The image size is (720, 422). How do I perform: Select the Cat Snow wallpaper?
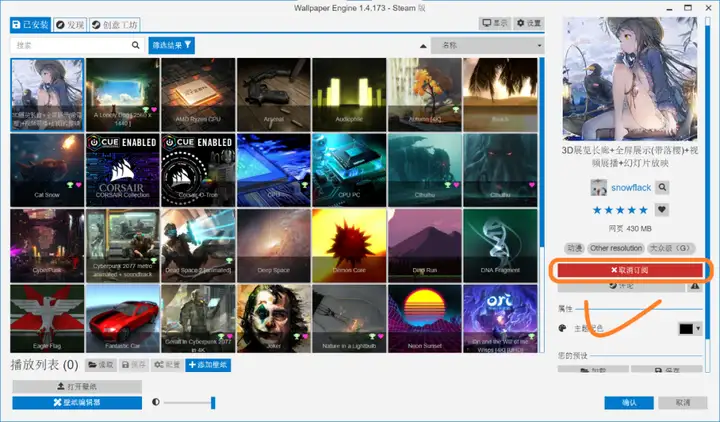pos(47,170)
